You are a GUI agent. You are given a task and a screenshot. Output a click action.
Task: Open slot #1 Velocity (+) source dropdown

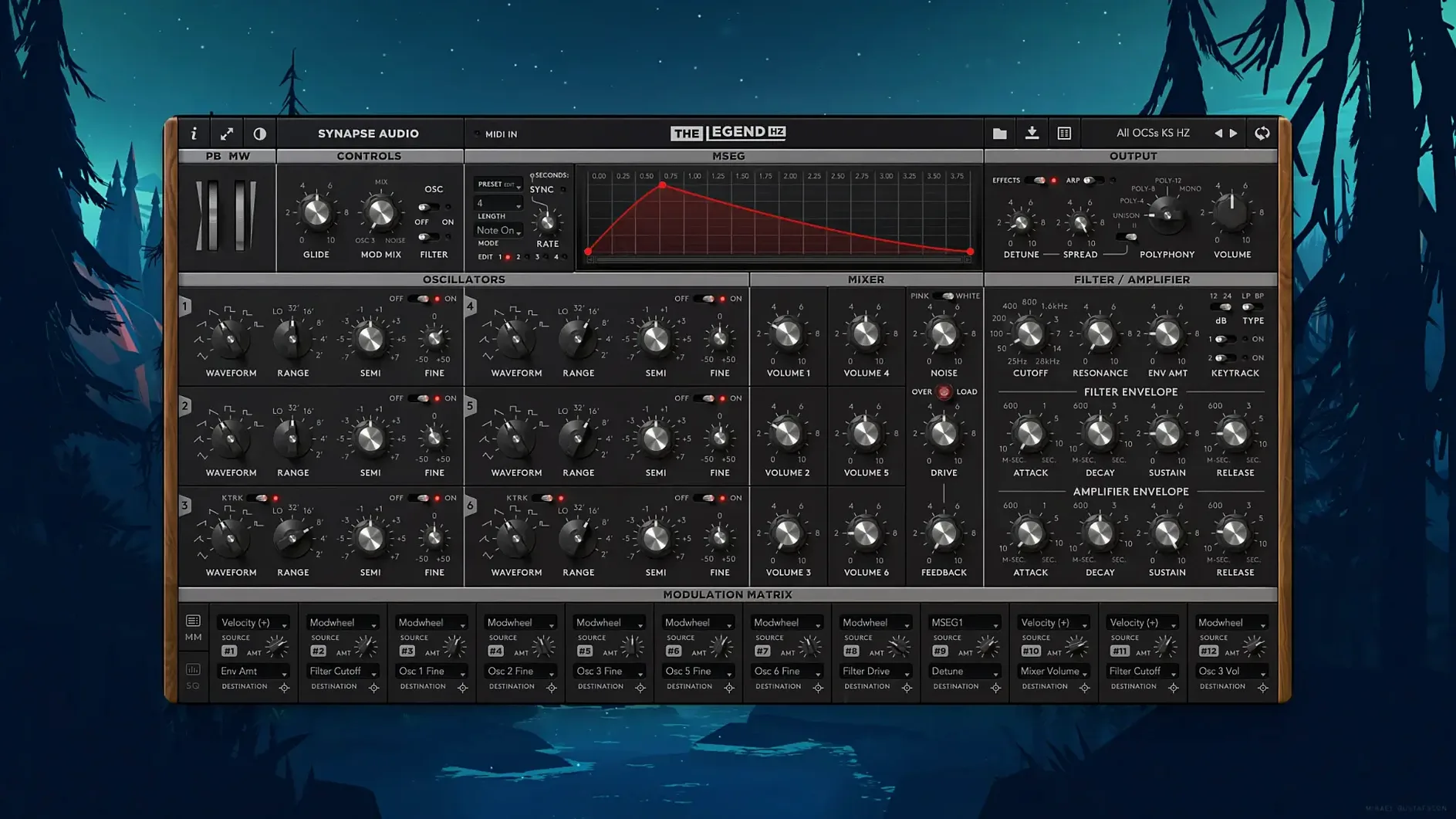(x=253, y=623)
